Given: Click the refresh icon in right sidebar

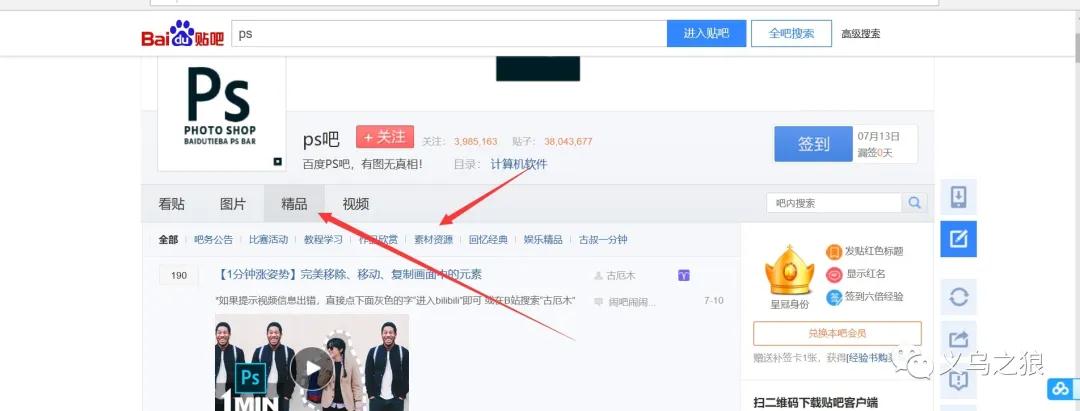Looking at the screenshot, I should 958,296.
